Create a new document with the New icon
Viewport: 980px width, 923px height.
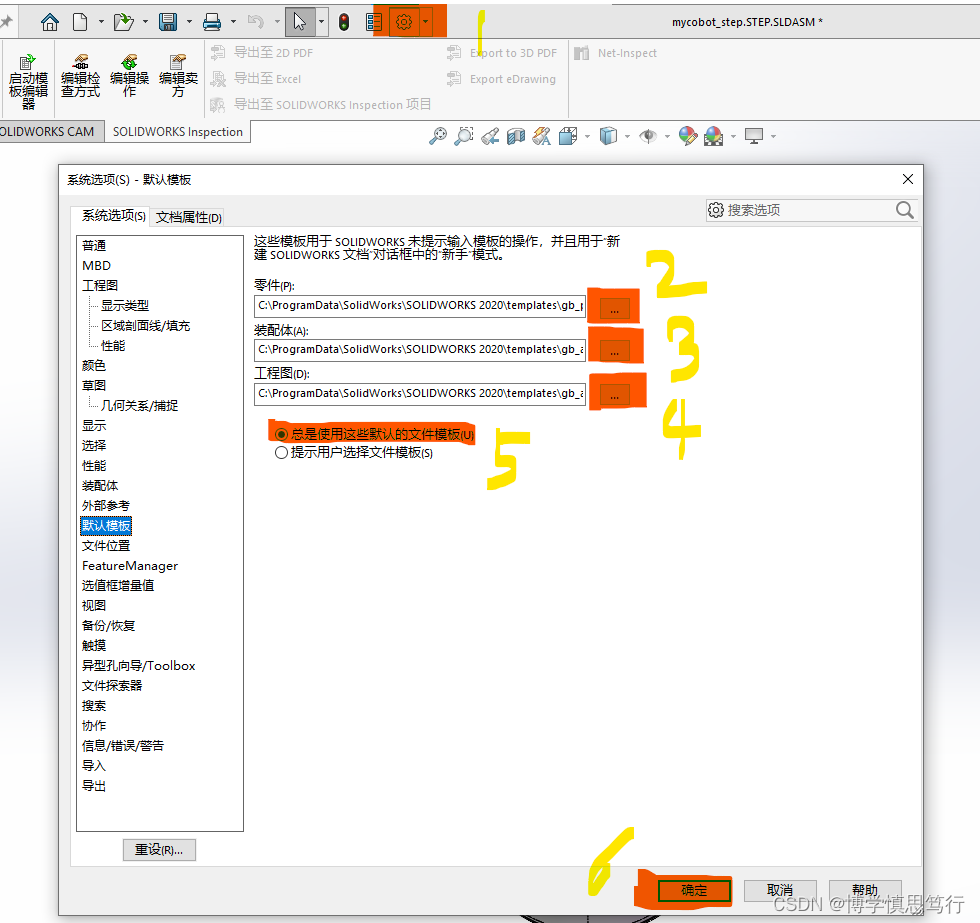point(80,22)
